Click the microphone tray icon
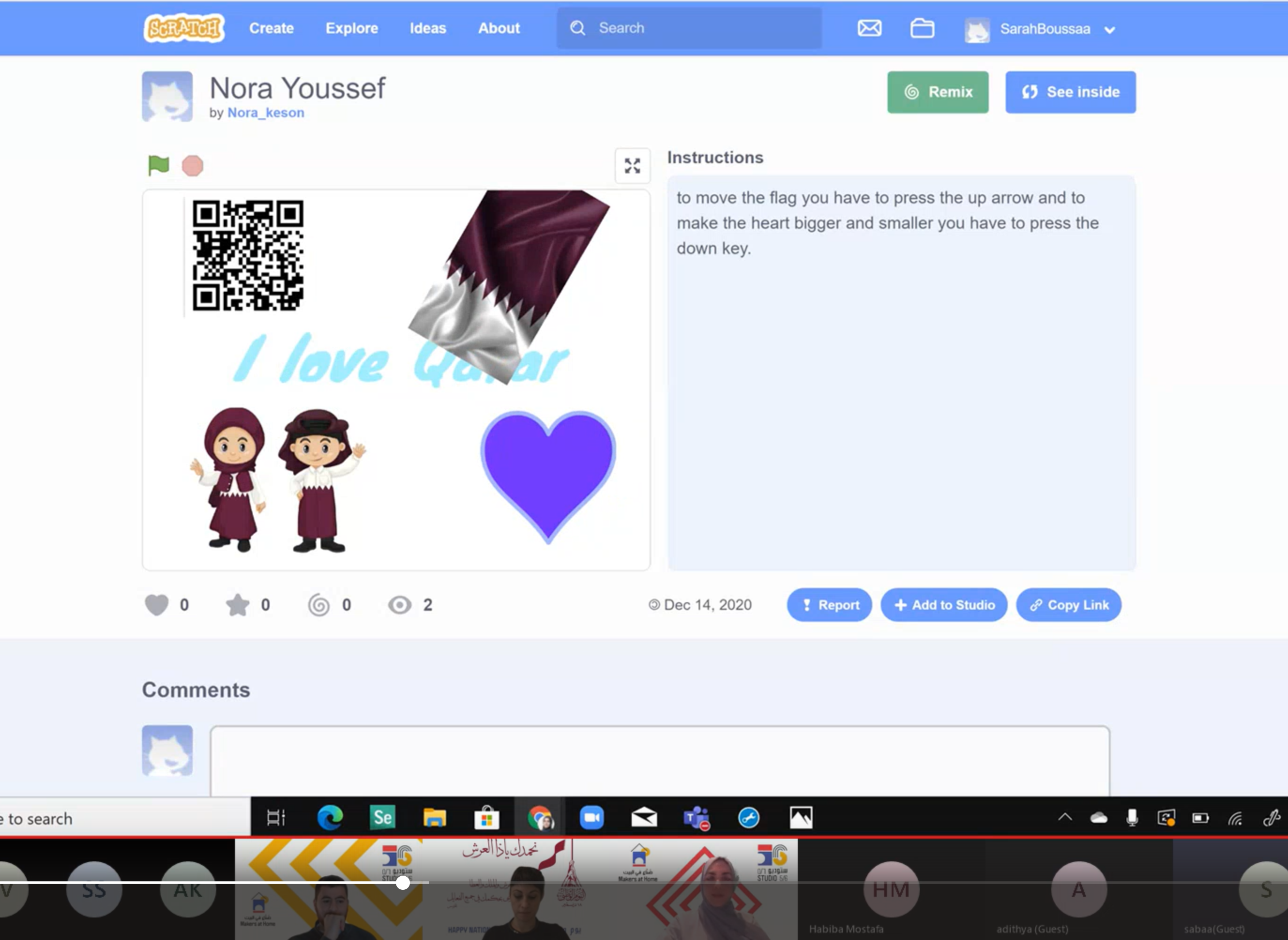 [x=1132, y=818]
